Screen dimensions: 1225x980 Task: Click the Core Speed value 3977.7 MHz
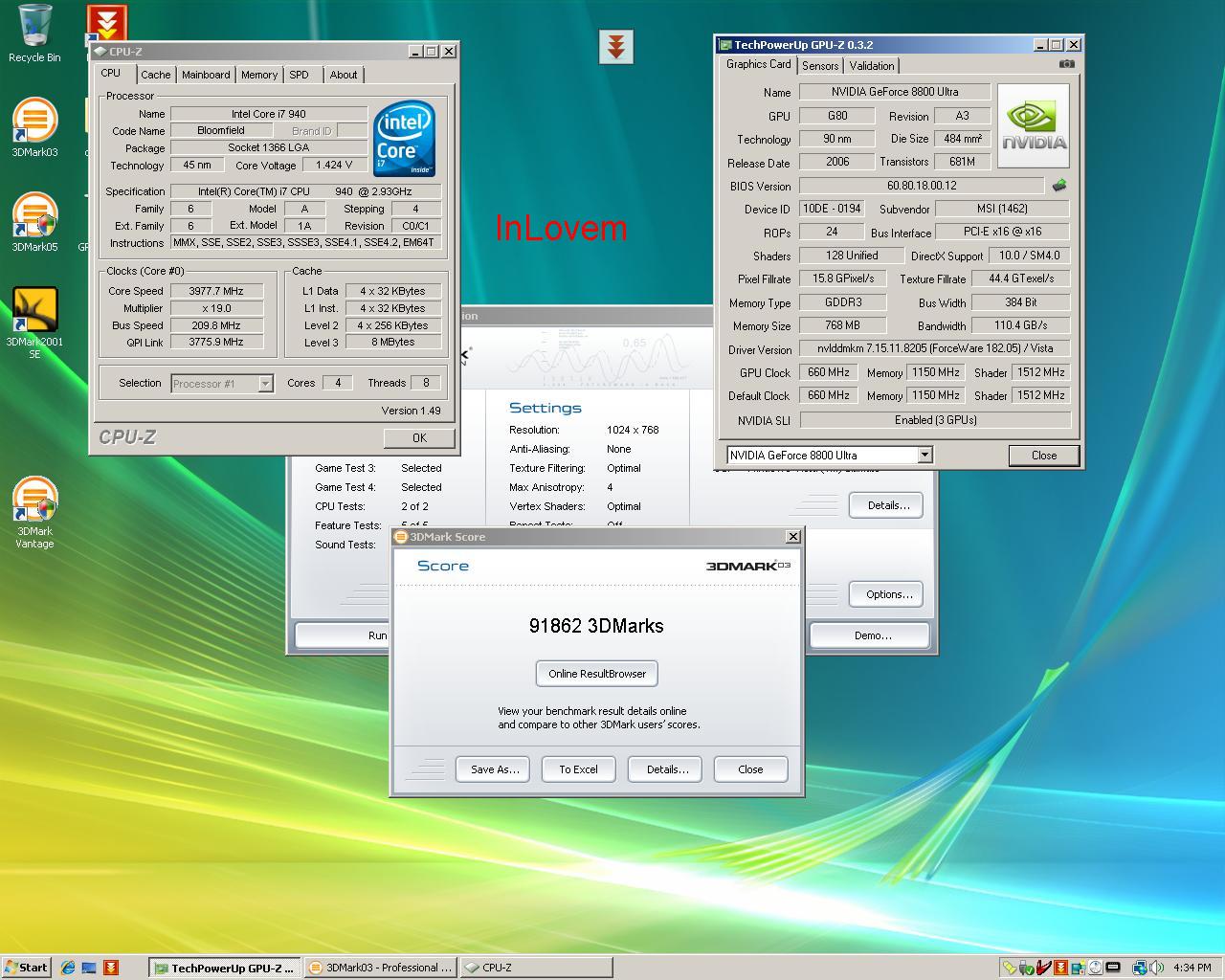pyautogui.click(x=216, y=291)
